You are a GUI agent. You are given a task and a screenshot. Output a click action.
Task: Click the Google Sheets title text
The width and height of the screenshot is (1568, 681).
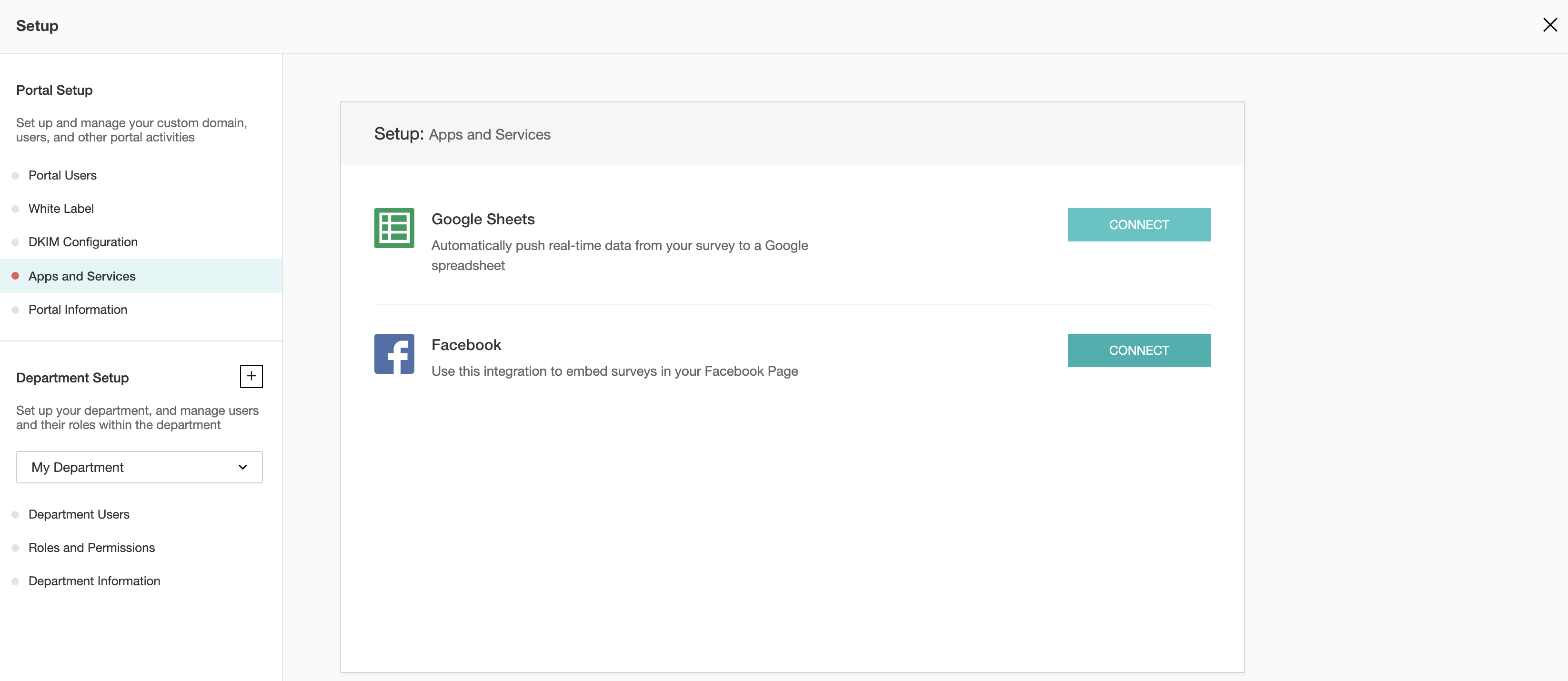482,219
